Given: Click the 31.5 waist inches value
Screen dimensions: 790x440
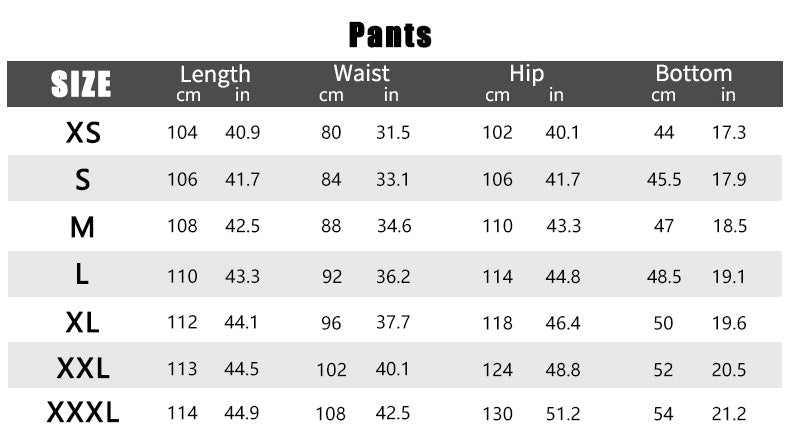Looking at the screenshot, I should pos(393,133).
